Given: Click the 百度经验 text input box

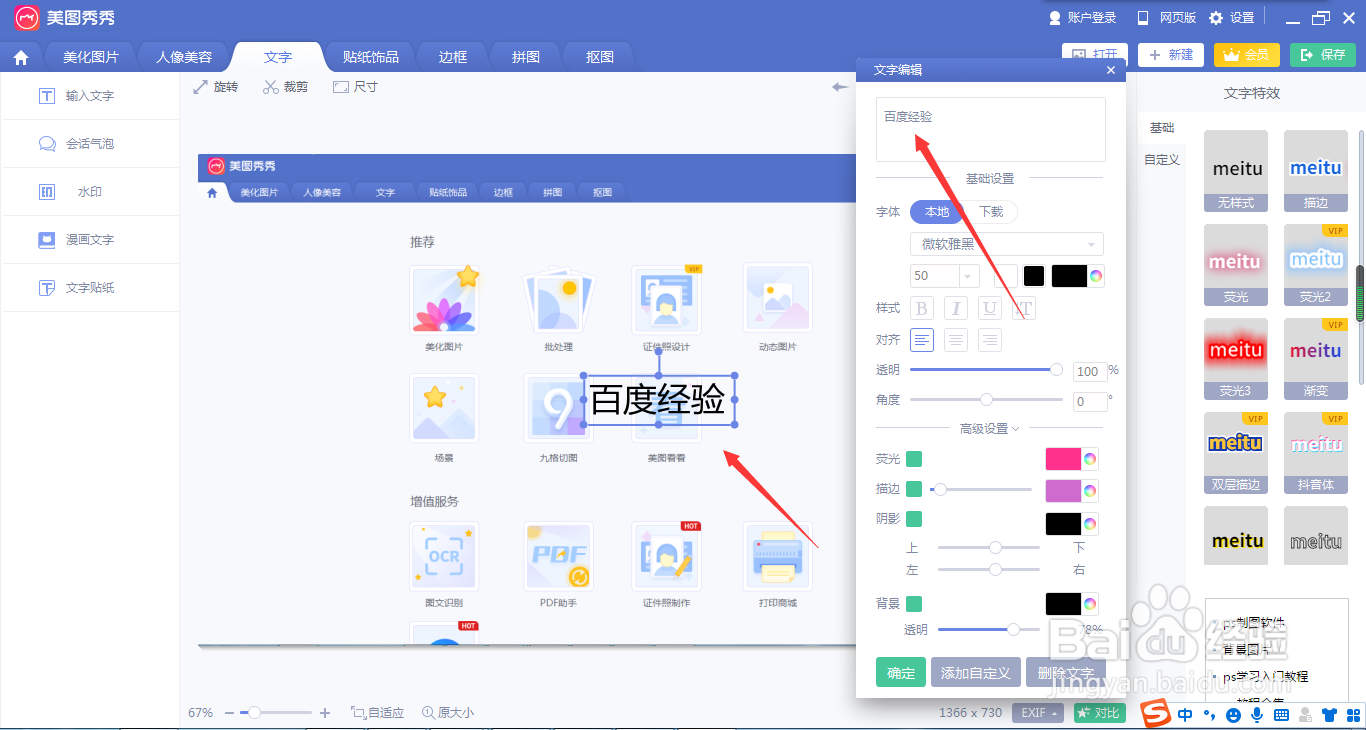Looking at the screenshot, I should pos(991,129).
